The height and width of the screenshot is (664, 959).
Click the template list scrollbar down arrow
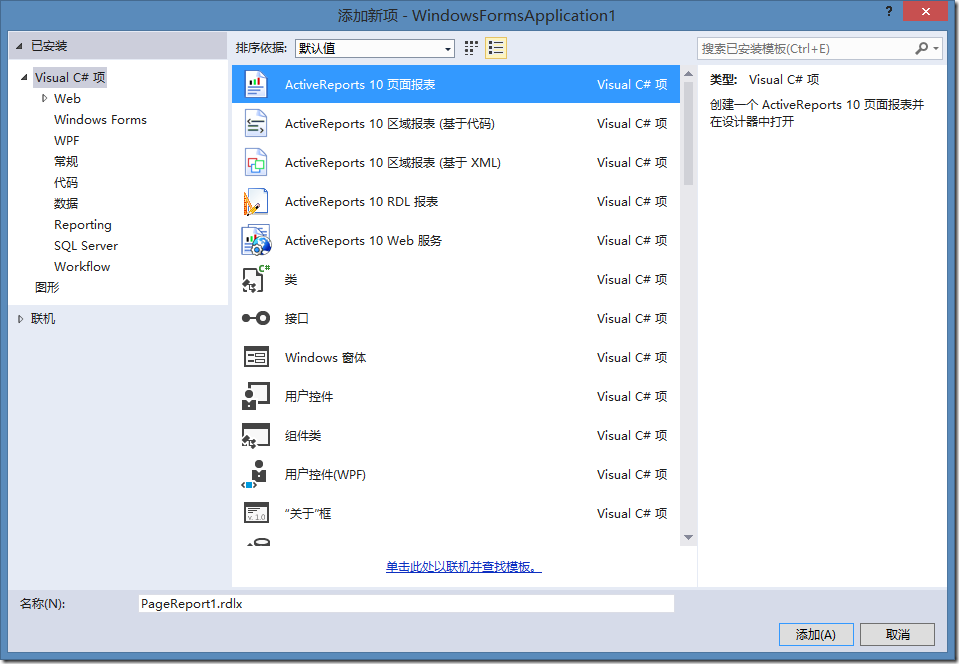pyautogui.click(x=688, y=537)
